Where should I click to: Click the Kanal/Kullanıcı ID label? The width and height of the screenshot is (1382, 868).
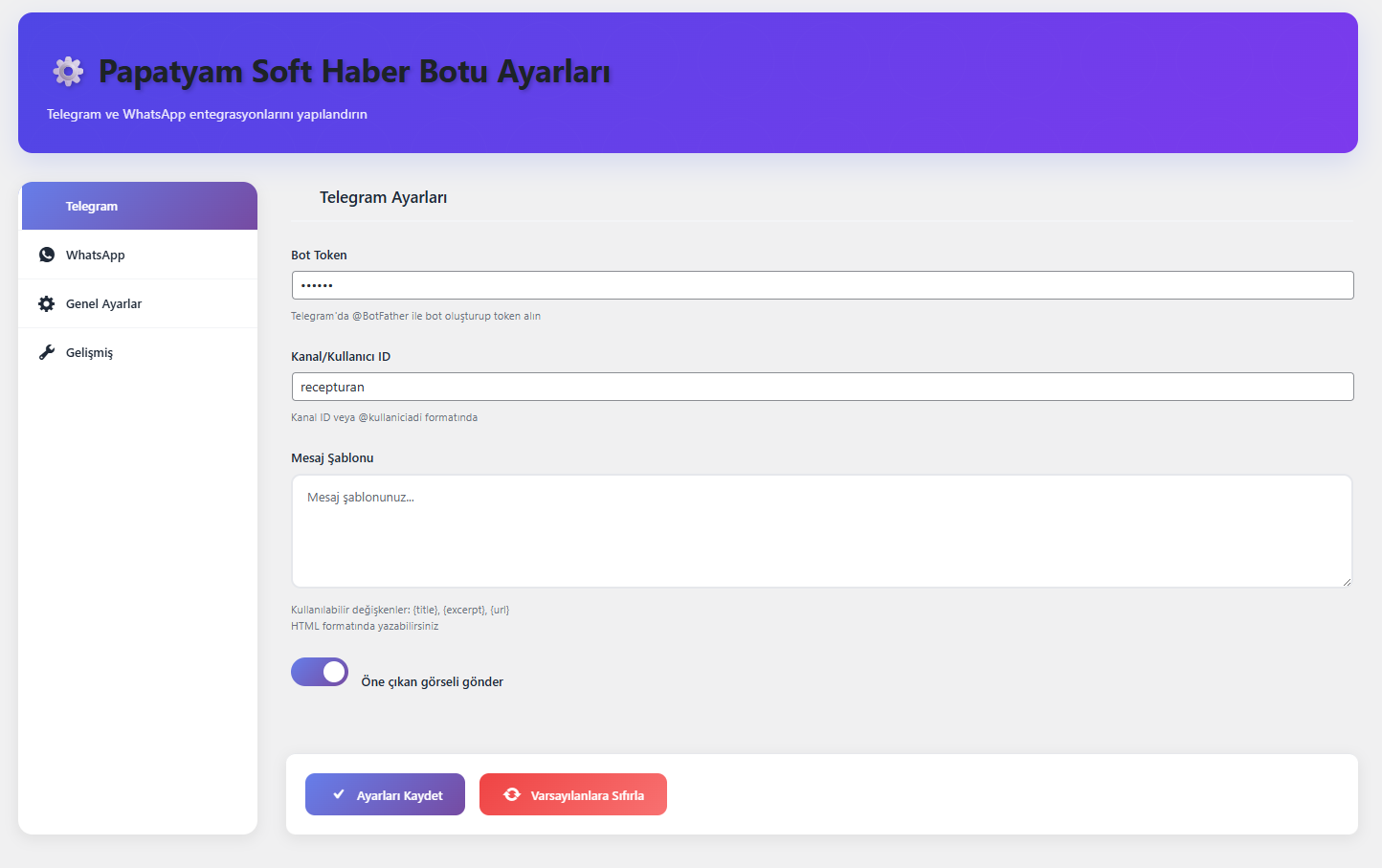(341, 356)
